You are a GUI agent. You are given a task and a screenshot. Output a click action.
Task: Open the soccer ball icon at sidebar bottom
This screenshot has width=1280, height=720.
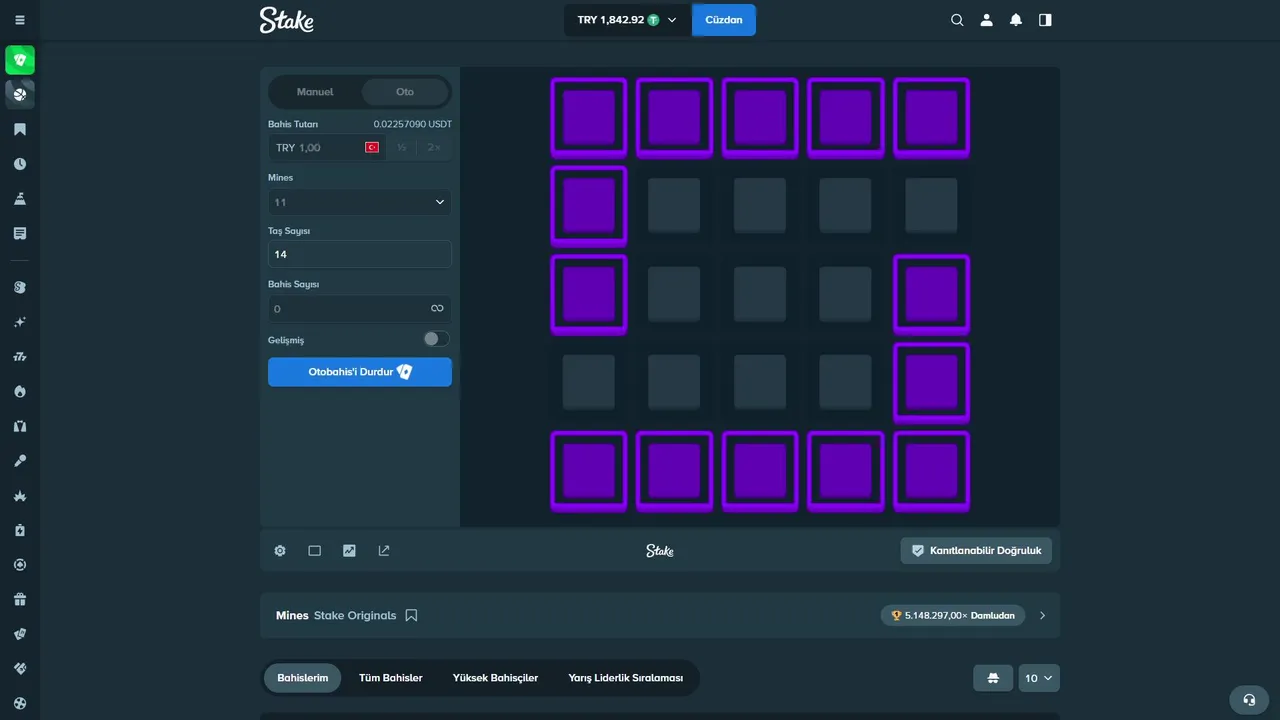(x=20, y=703)
